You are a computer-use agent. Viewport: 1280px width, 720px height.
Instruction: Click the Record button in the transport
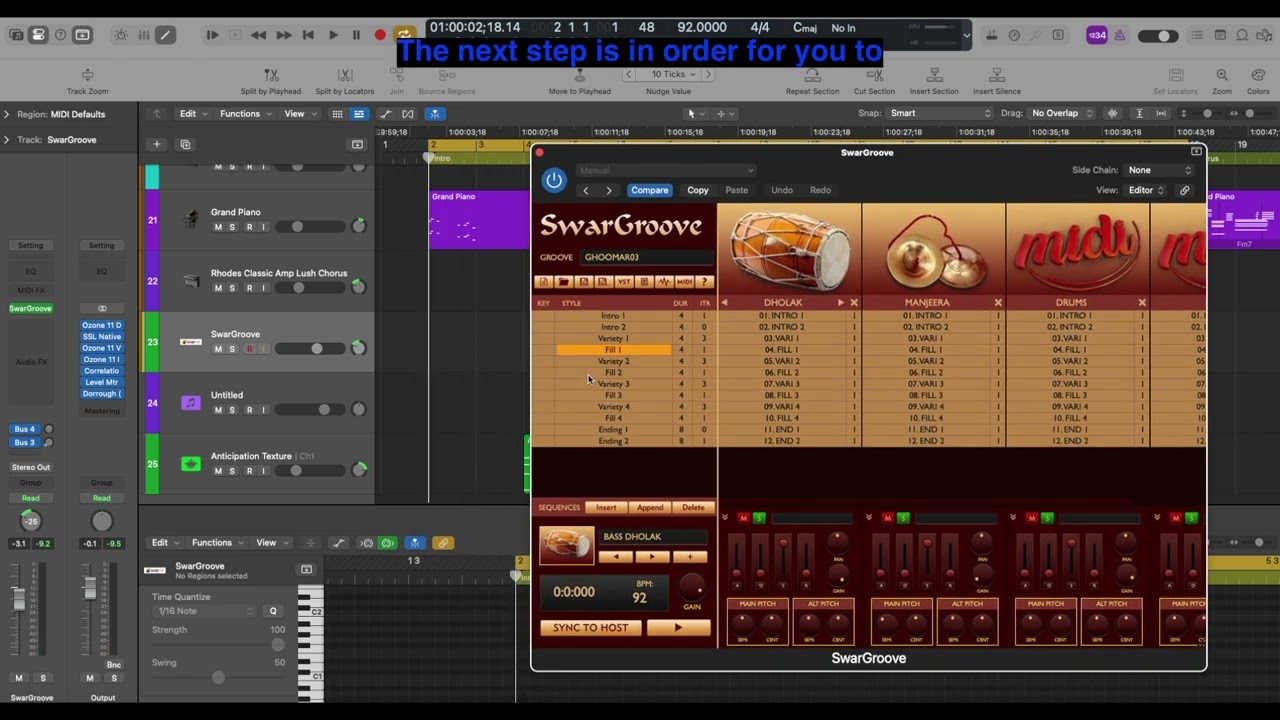(380, 35)
